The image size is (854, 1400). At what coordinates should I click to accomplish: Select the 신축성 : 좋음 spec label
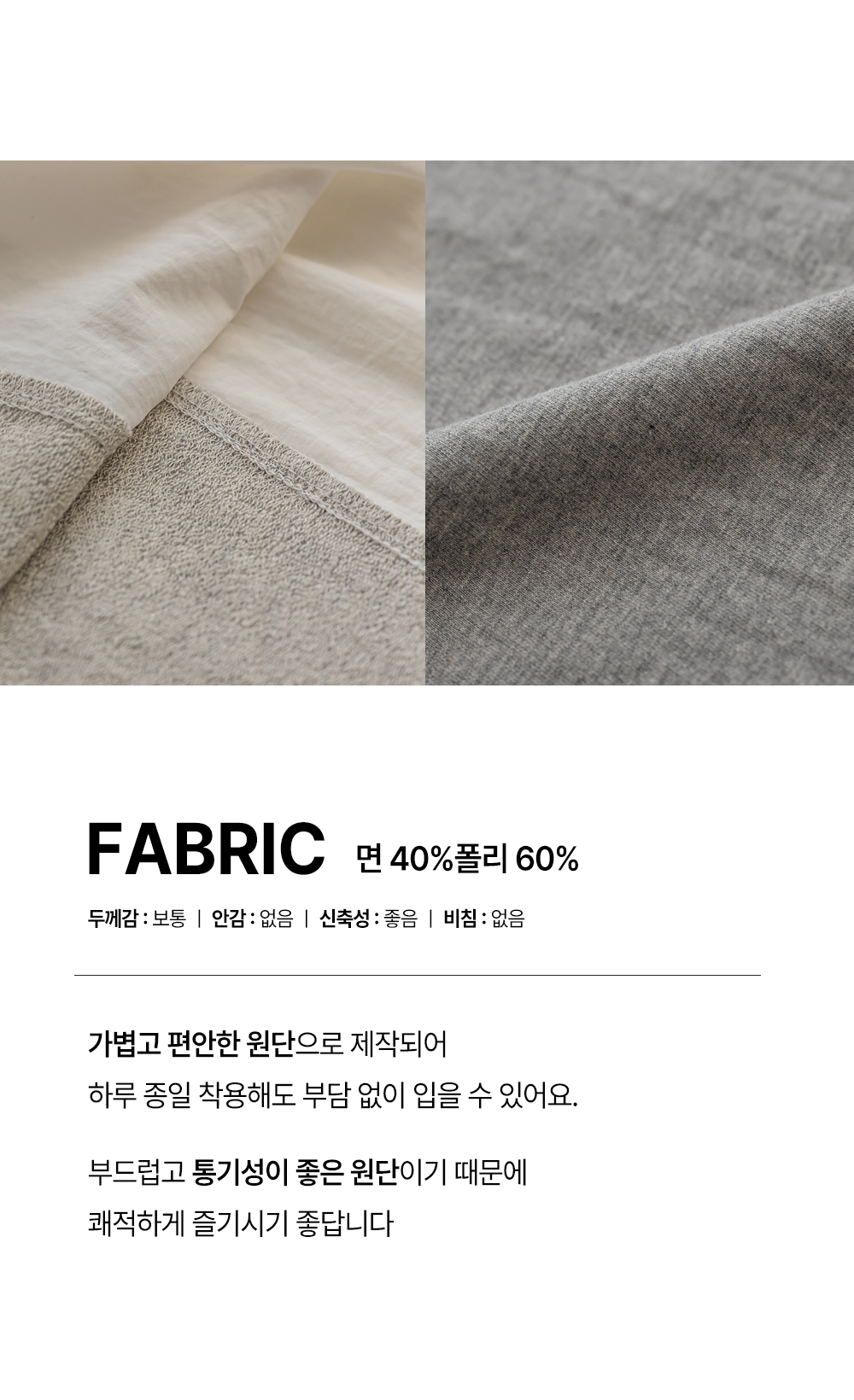368,919
